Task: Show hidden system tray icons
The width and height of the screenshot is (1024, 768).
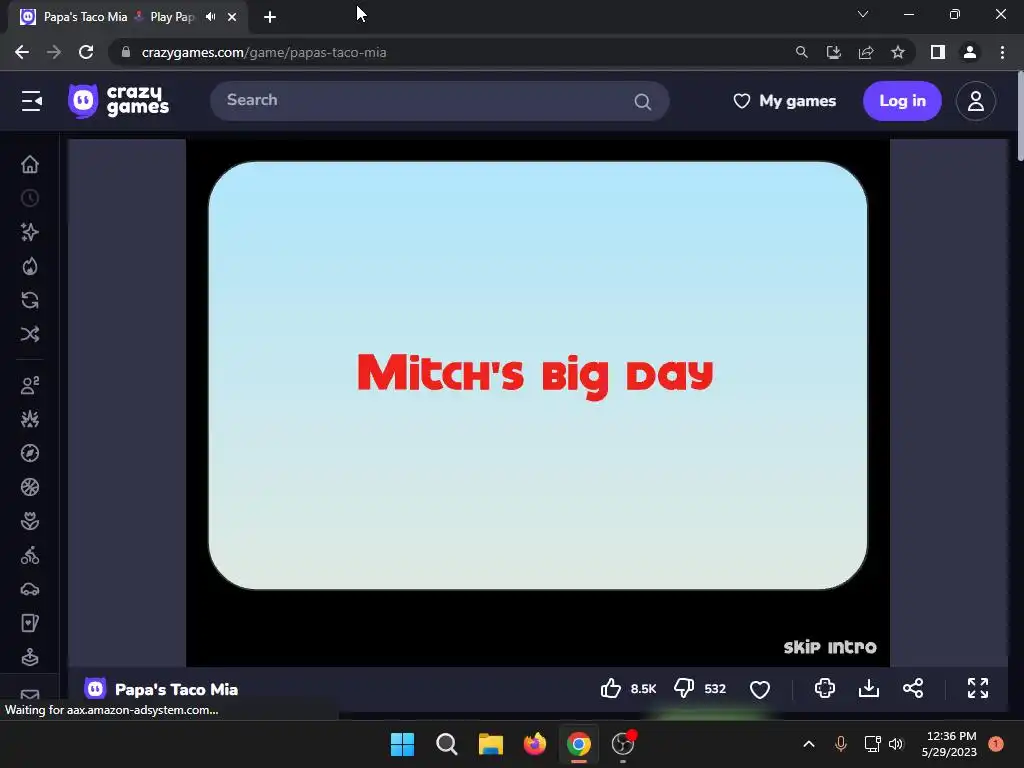Action: [x=808, y=744]
